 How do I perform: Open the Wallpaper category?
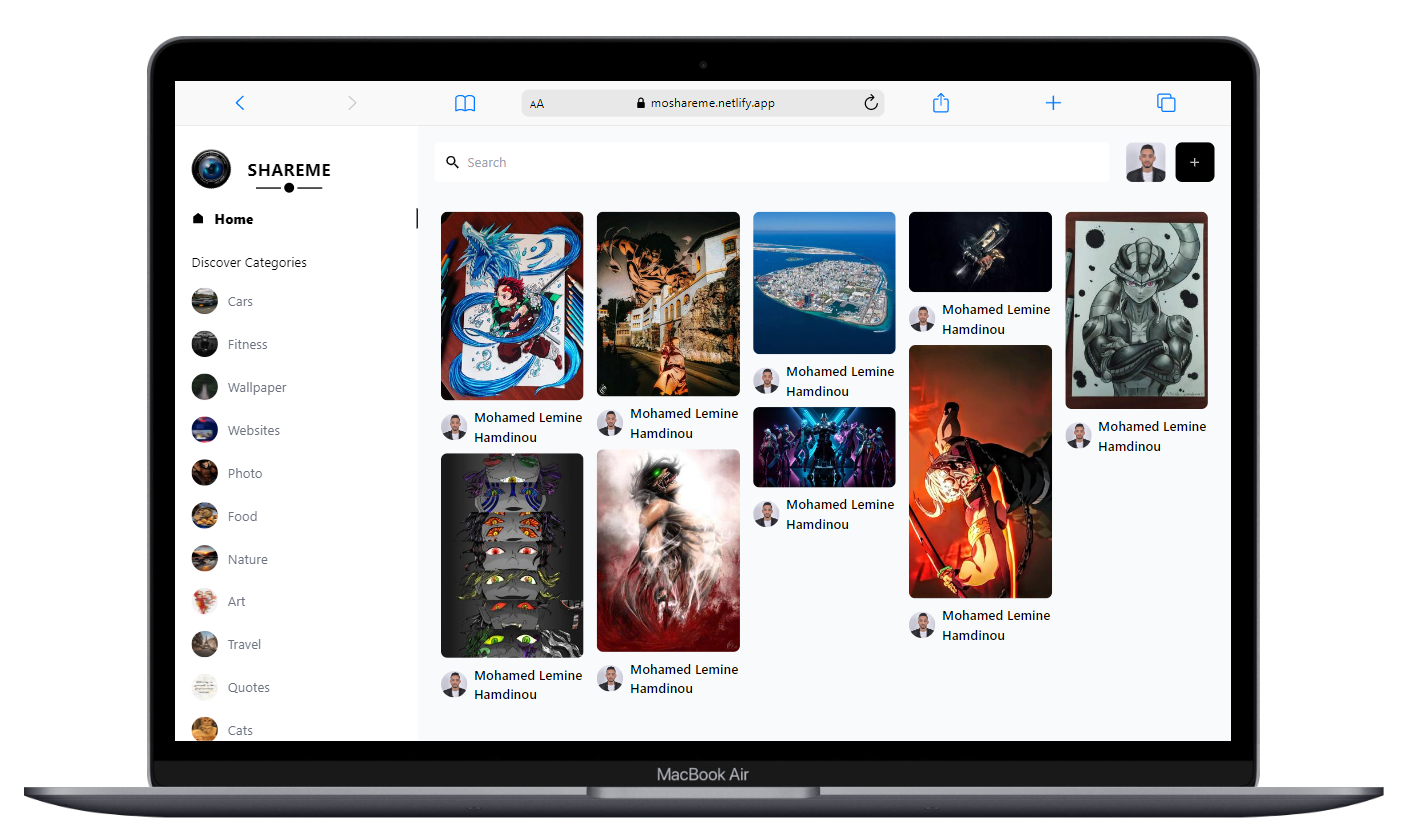point(257,387)
